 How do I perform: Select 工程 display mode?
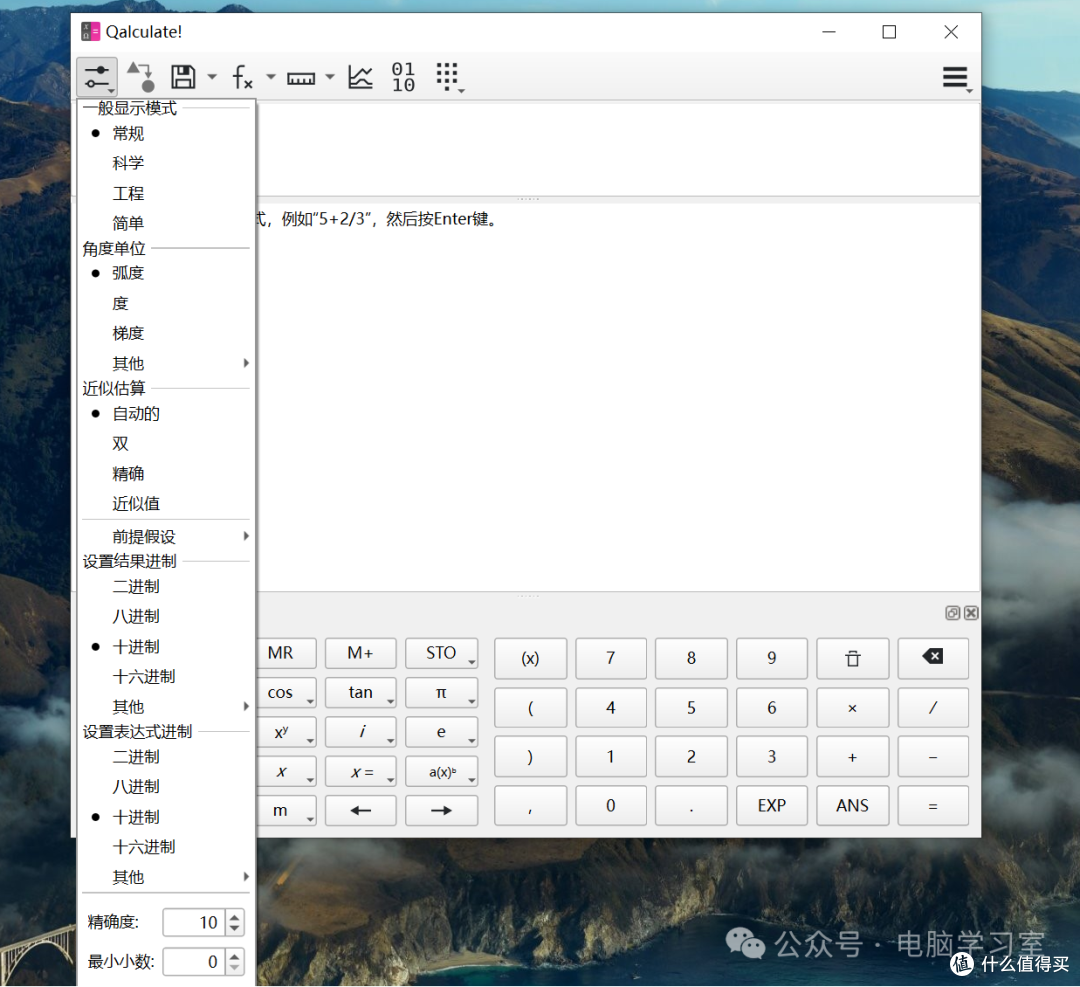pos(166,194)
